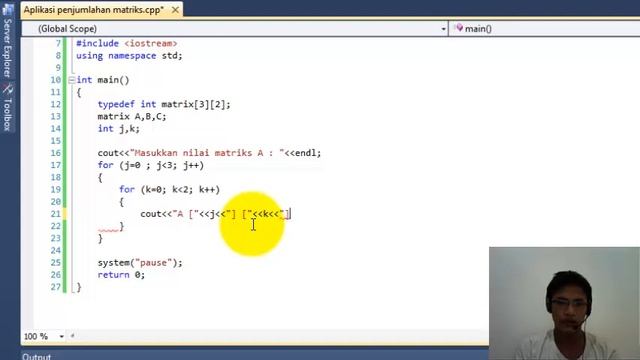640x360 pixels.
Task: Select the Aplikasi penjumlahan matriks.cpp tab
Action: click(x=94, y=9)
